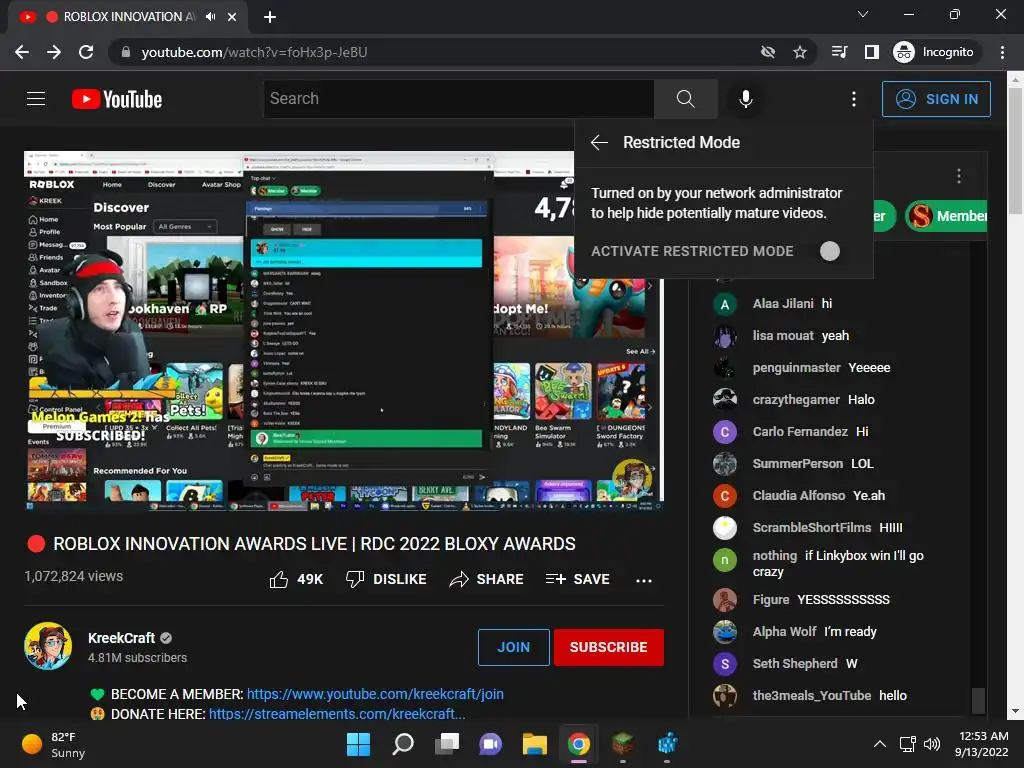Go to the YouTube home logo
Viewport: 1024px width, 768px height.
tap(117, 99)
